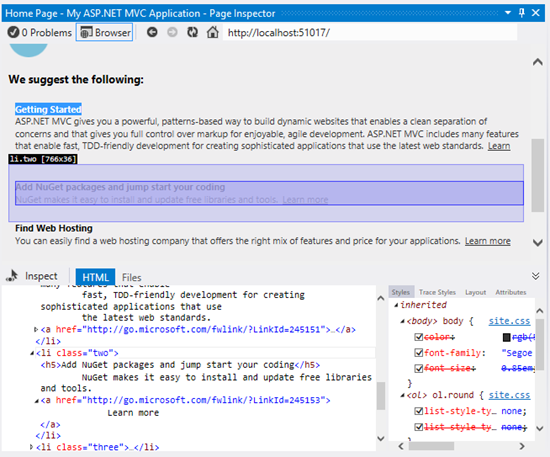
Task: Uncheck the struck-through list-style-type checkbox
Action: [x=418, y=427]
